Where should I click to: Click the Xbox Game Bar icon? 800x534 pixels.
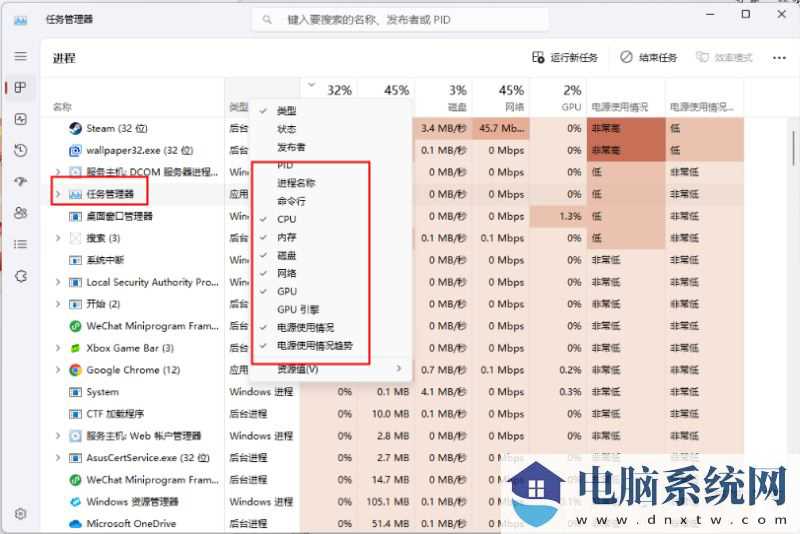pyautogui.click(x=75, y=348)
